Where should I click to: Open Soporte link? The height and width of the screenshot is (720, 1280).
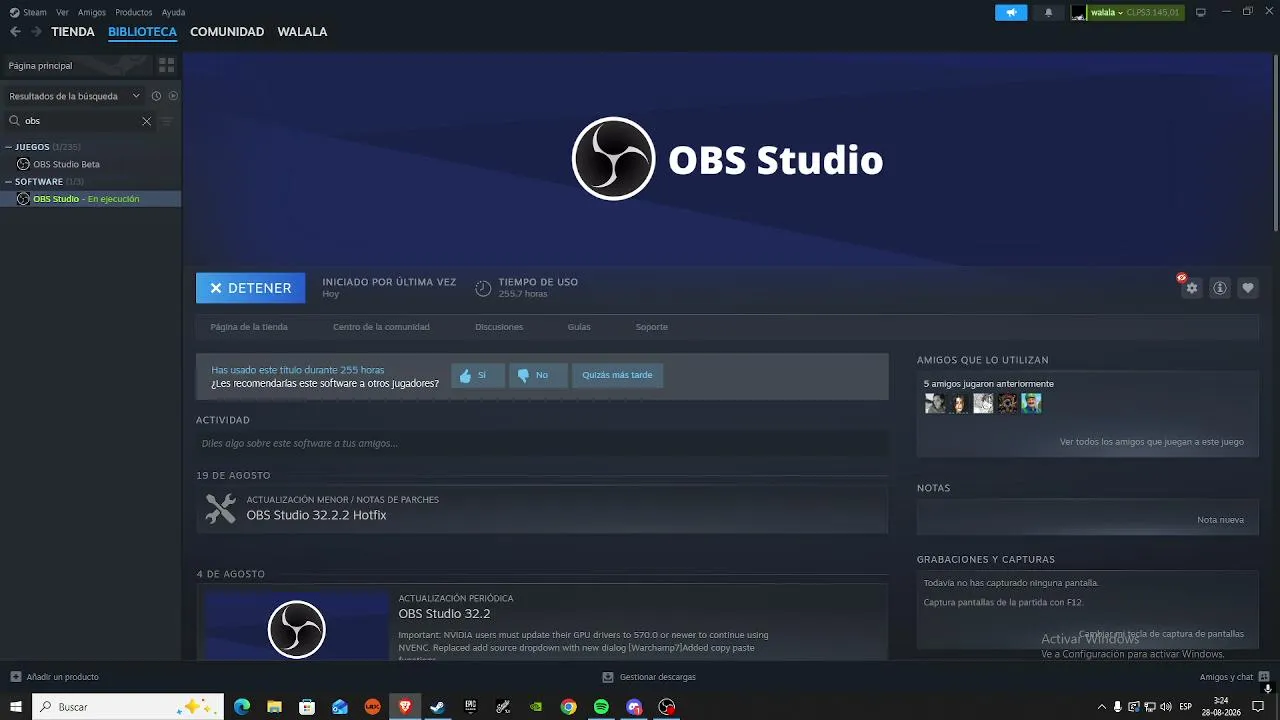(x=652, y=327)
